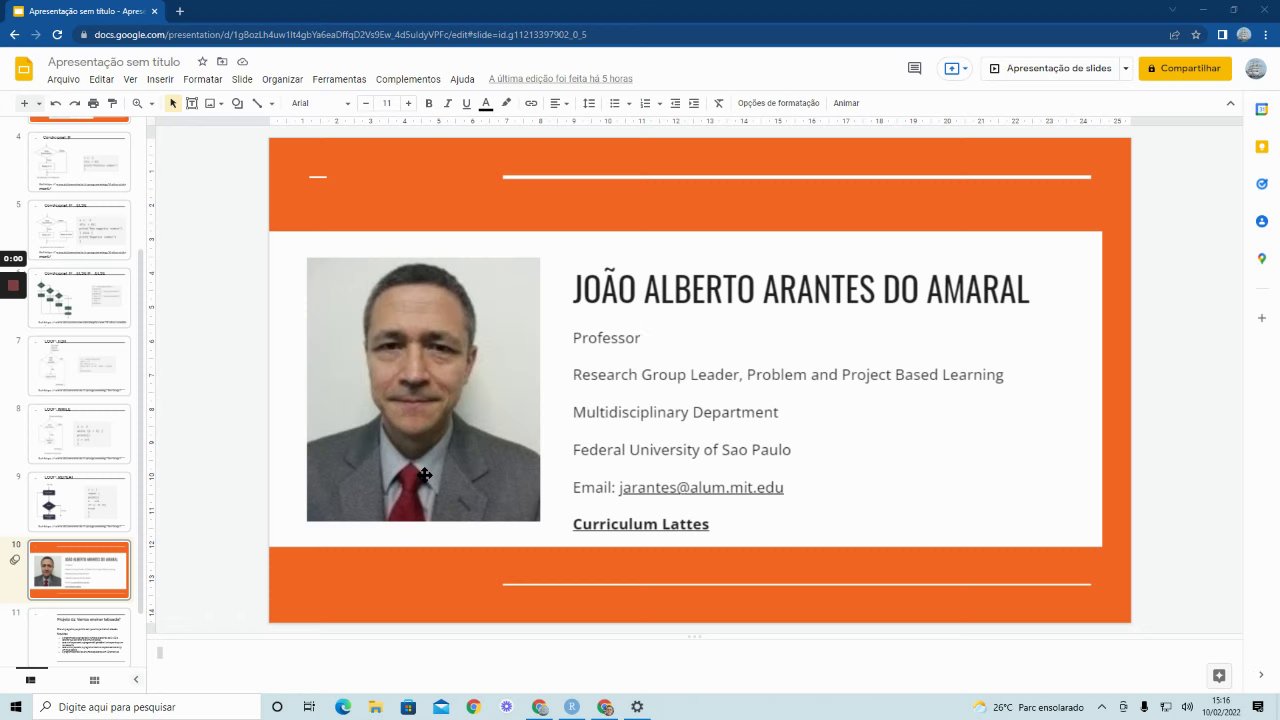This screenshot has height=720, width=1280.
Task: Collapse the slide filmstrip panel arrow
Action: point(136,680)
